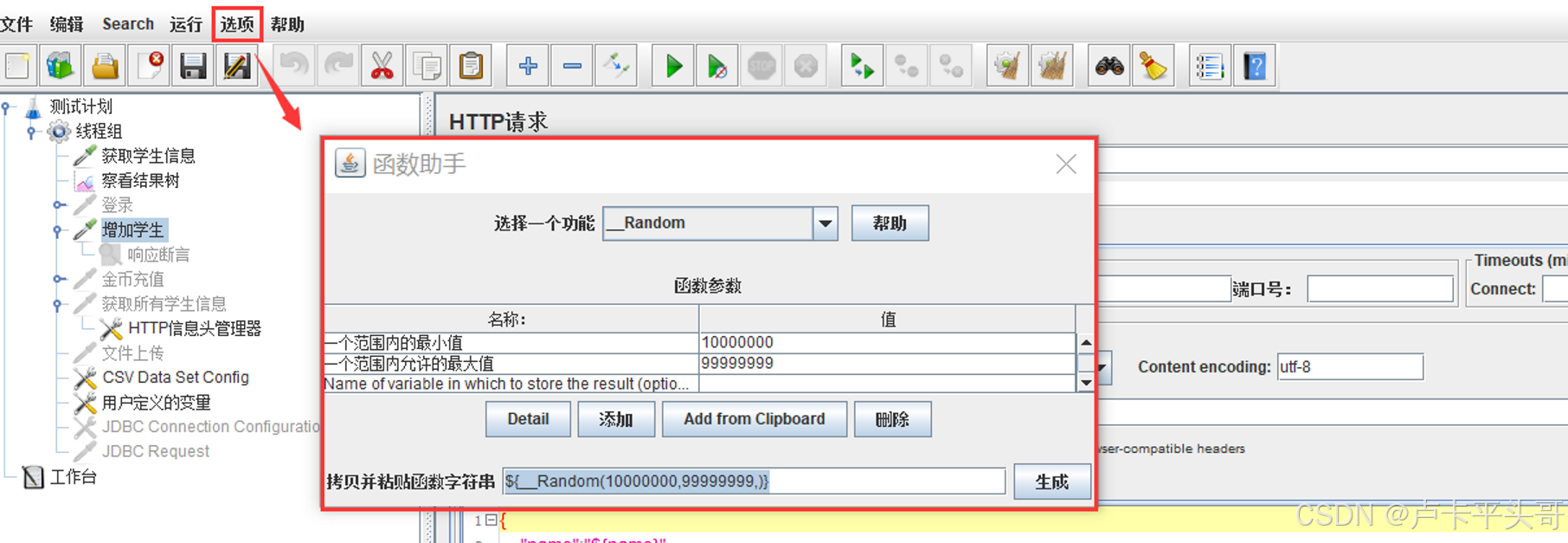The height and width of the screenshot is (543, 1568).
Task: Click the Reset Search broom icon
Action: [1153, 66]
